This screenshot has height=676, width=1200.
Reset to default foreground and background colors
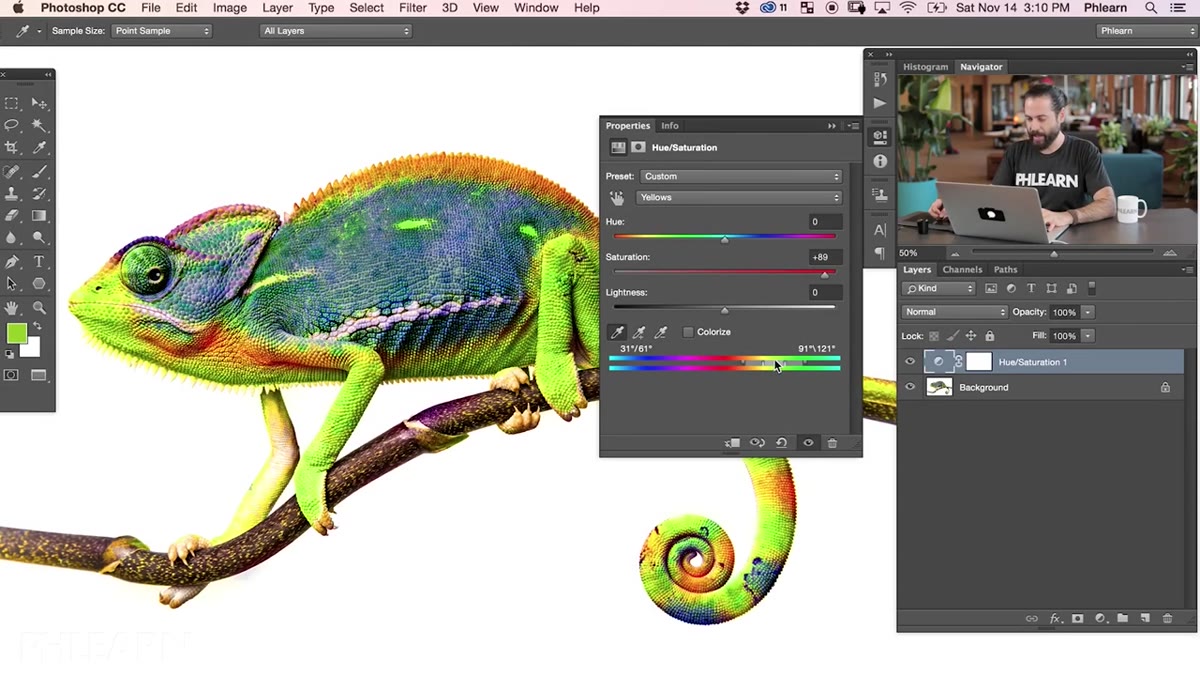[10, 353]
